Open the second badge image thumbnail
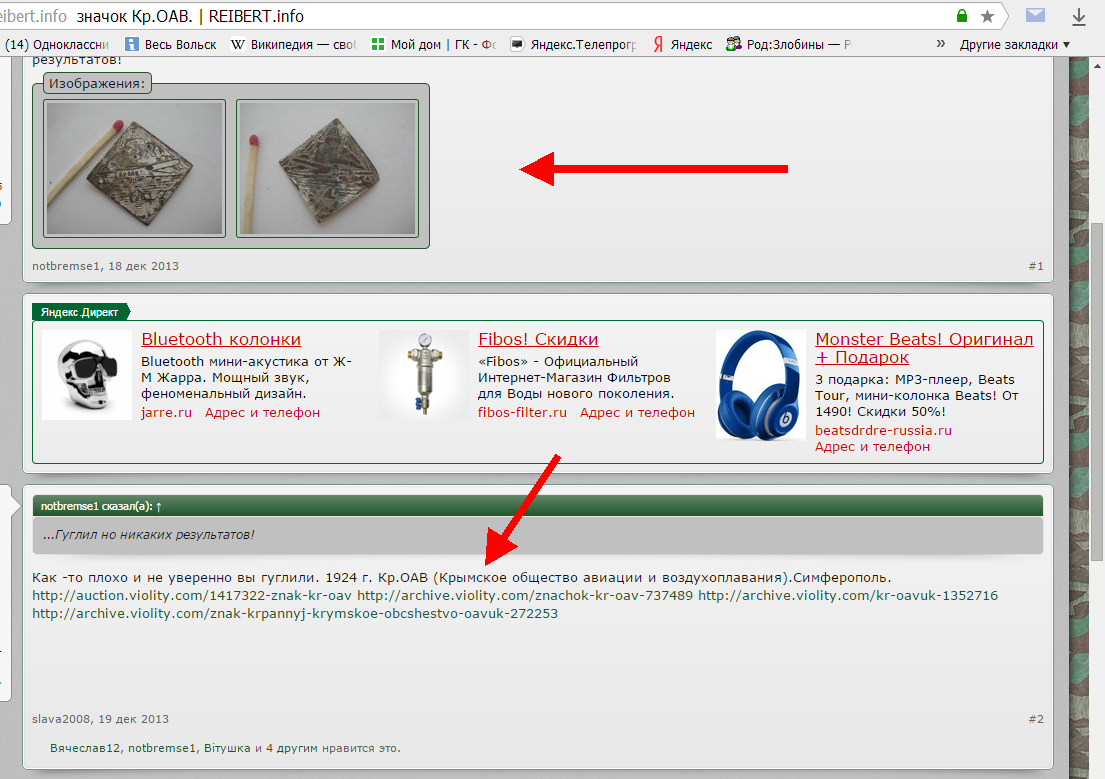1105x779 pixels. (326, 169)
